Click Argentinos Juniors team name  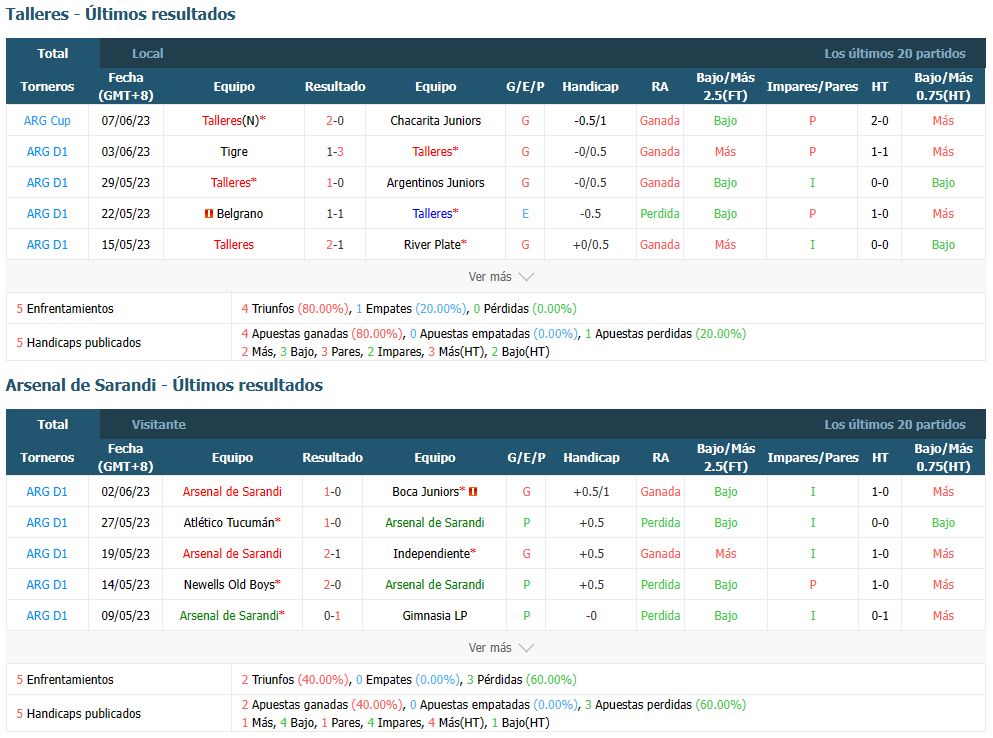[x=436, y=182]
